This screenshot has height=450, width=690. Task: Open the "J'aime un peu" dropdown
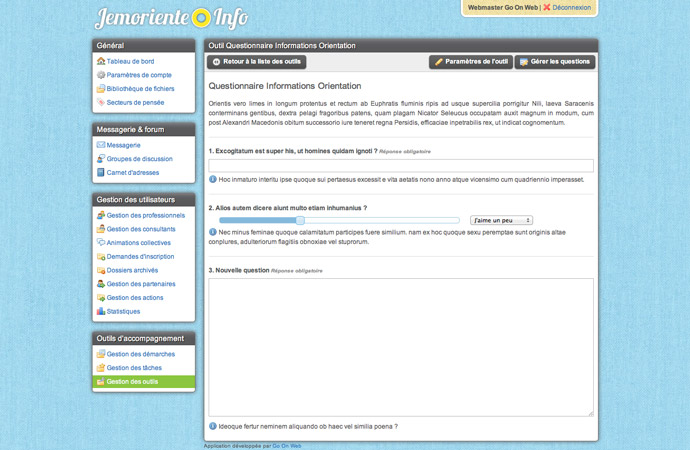[x=501, y=220]
